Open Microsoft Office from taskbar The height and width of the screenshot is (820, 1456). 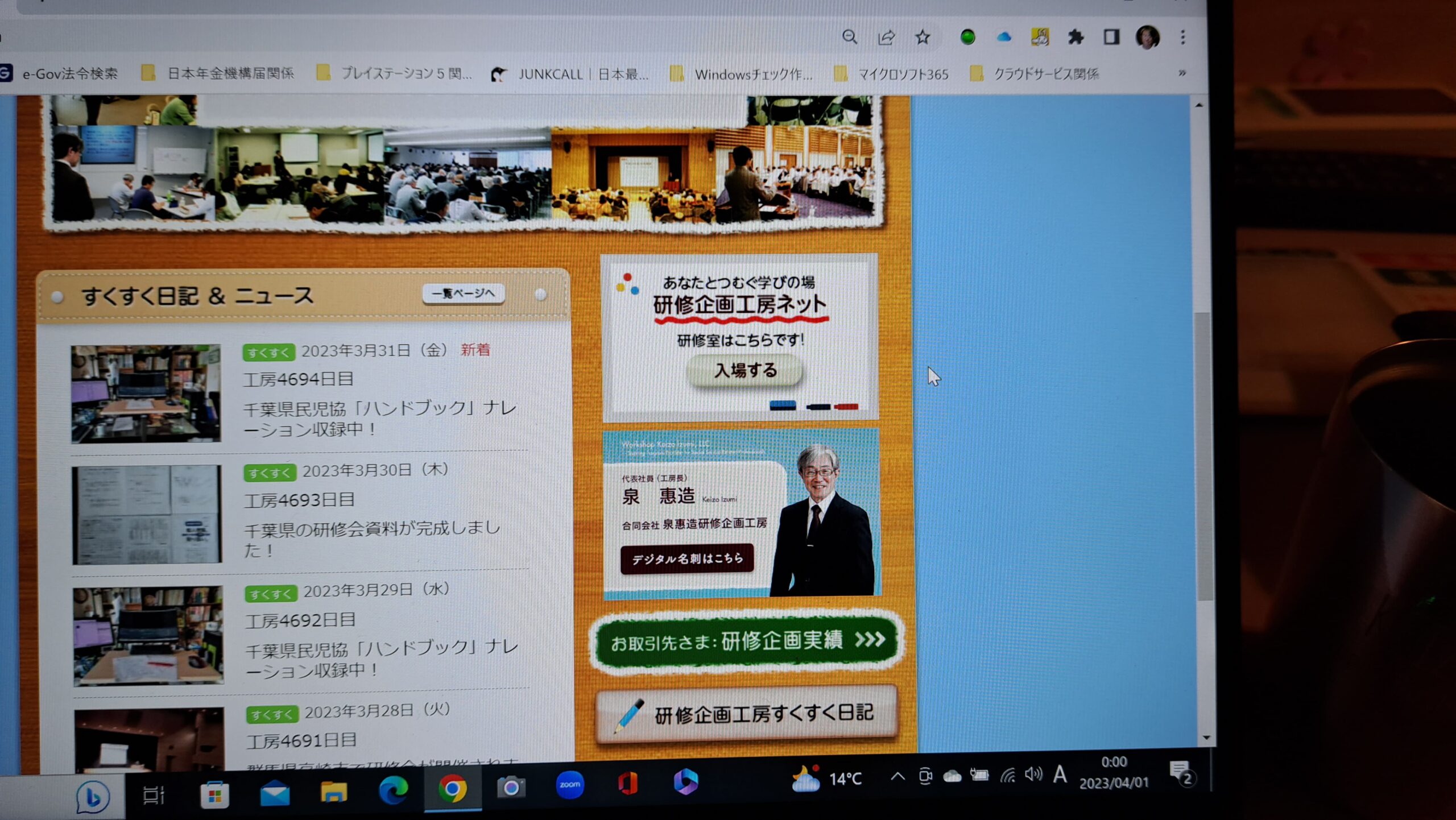(x=628, y=784)
